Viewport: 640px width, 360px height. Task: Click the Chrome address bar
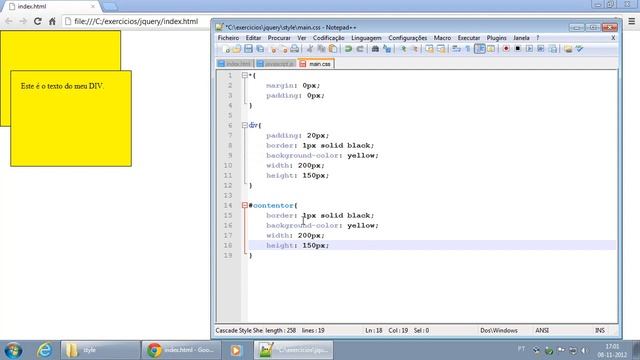[136, 21]
